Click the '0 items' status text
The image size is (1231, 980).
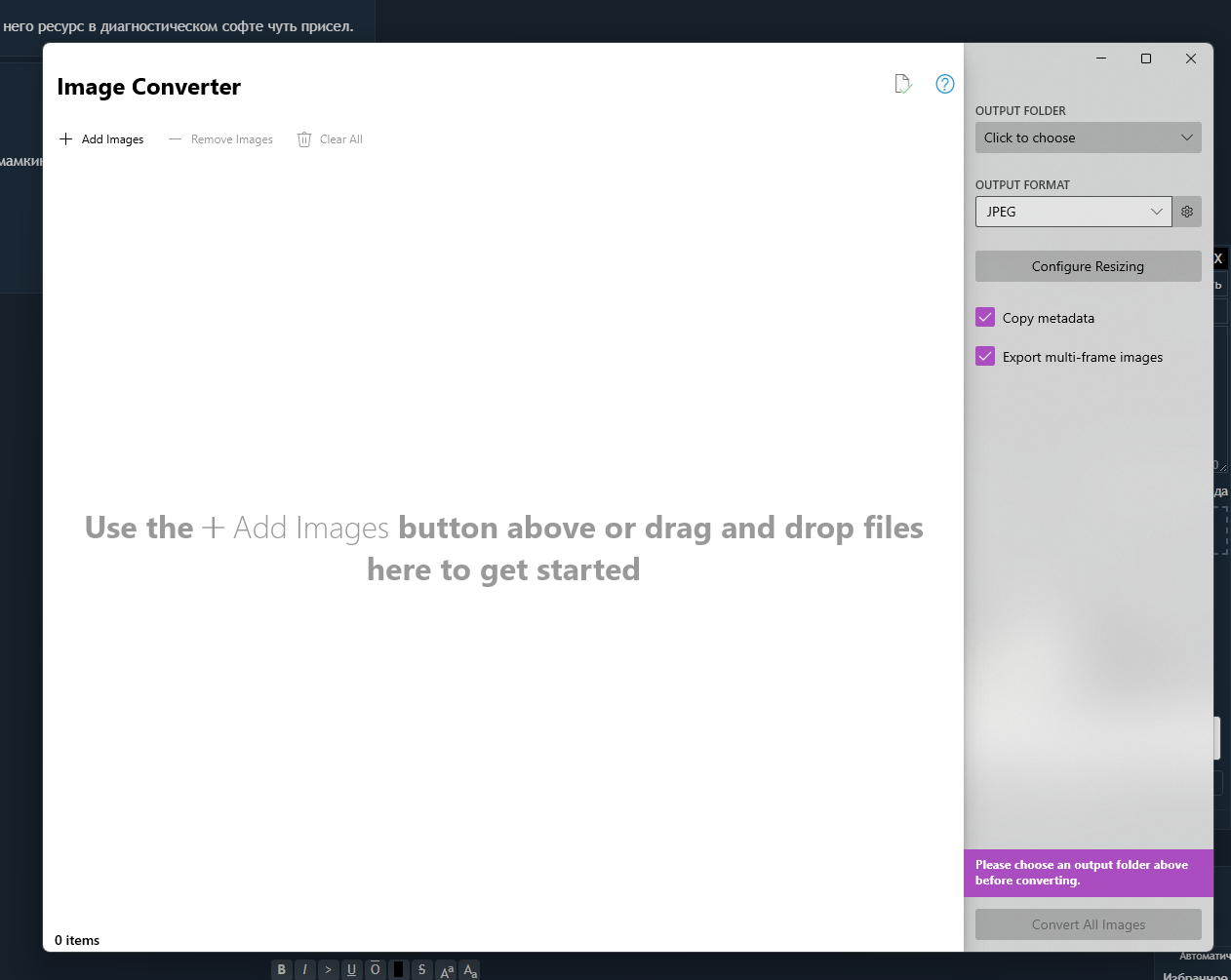click(x=77, y=940)
